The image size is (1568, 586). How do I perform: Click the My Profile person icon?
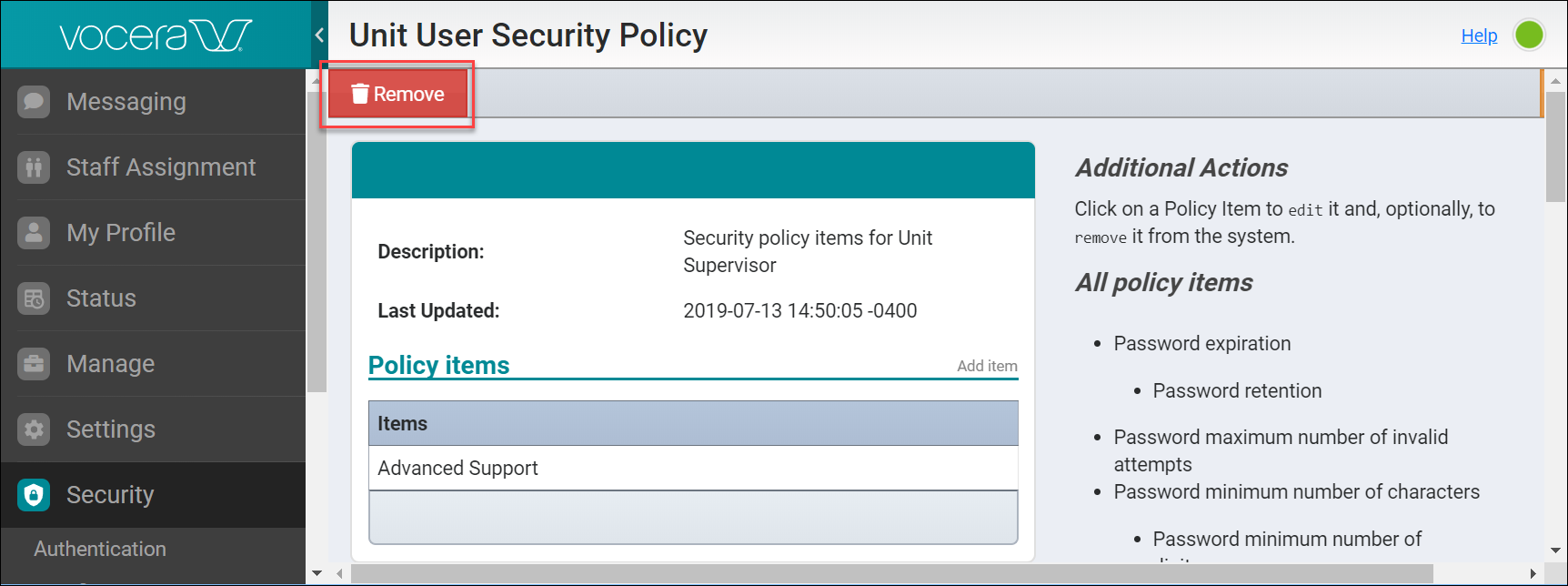(x=34, y=233)
